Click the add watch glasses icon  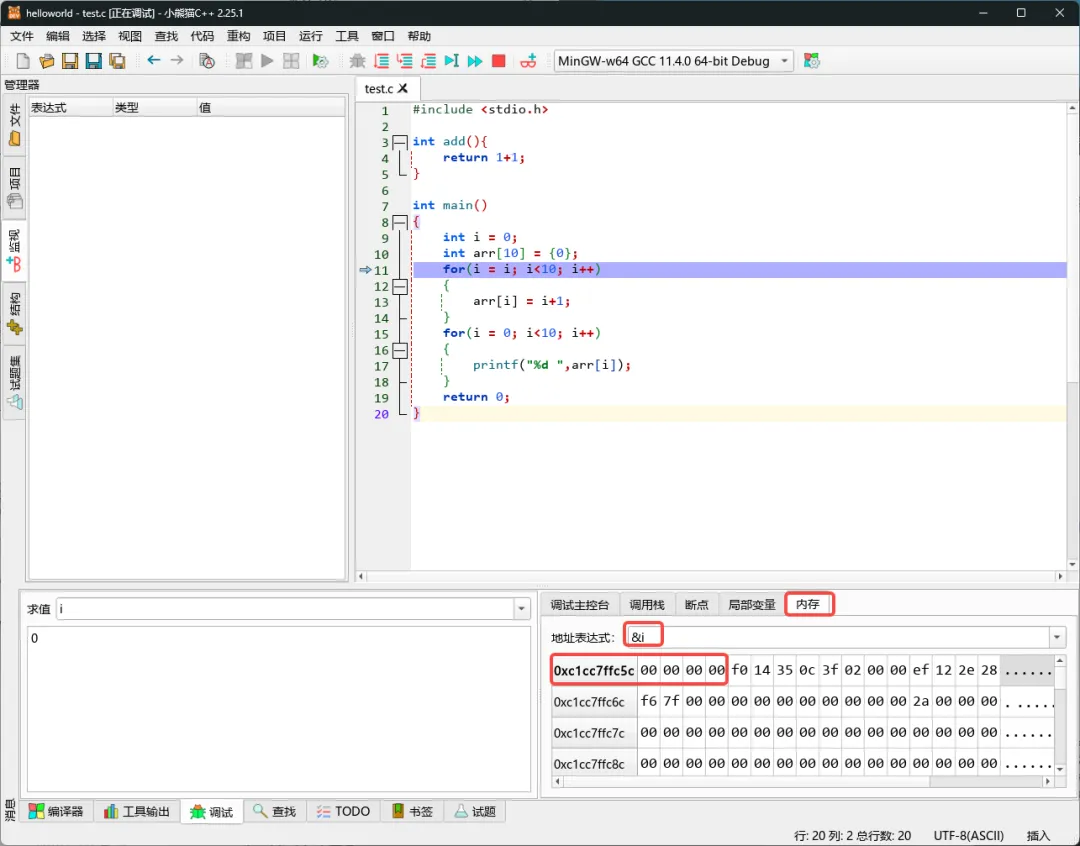529,61
